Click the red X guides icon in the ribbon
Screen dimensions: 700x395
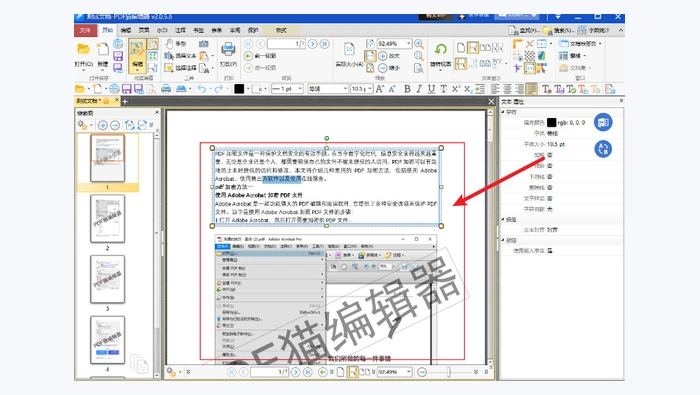529,44
